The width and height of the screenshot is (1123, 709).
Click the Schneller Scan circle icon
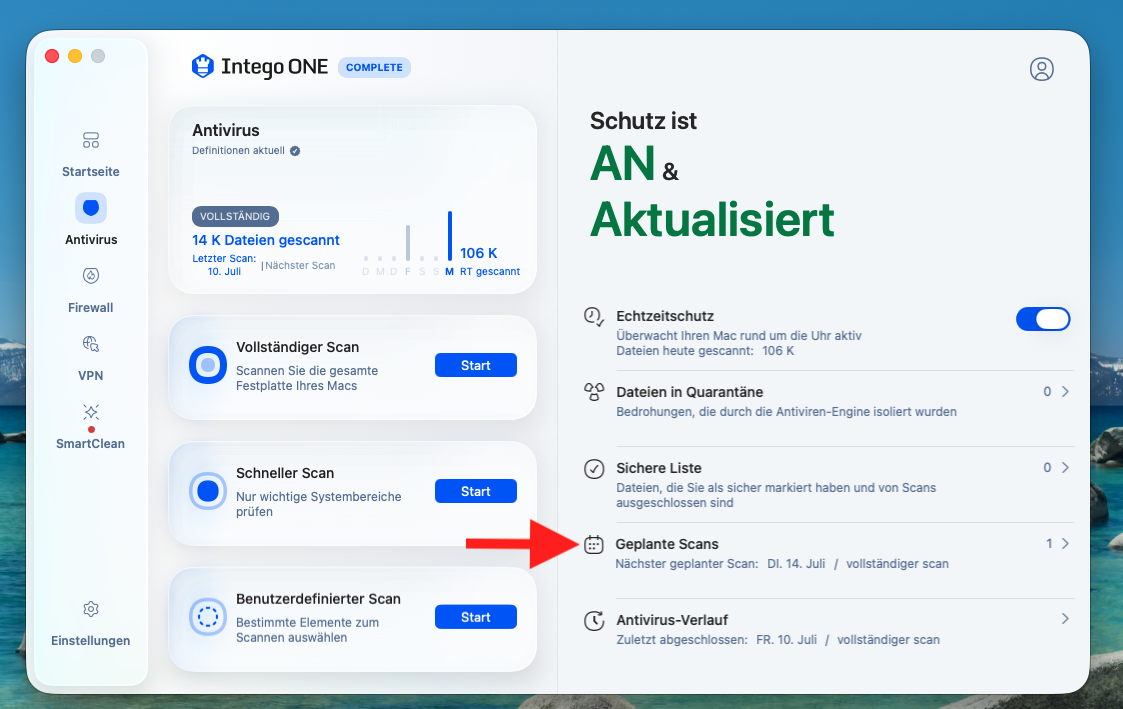coord(208,491)
